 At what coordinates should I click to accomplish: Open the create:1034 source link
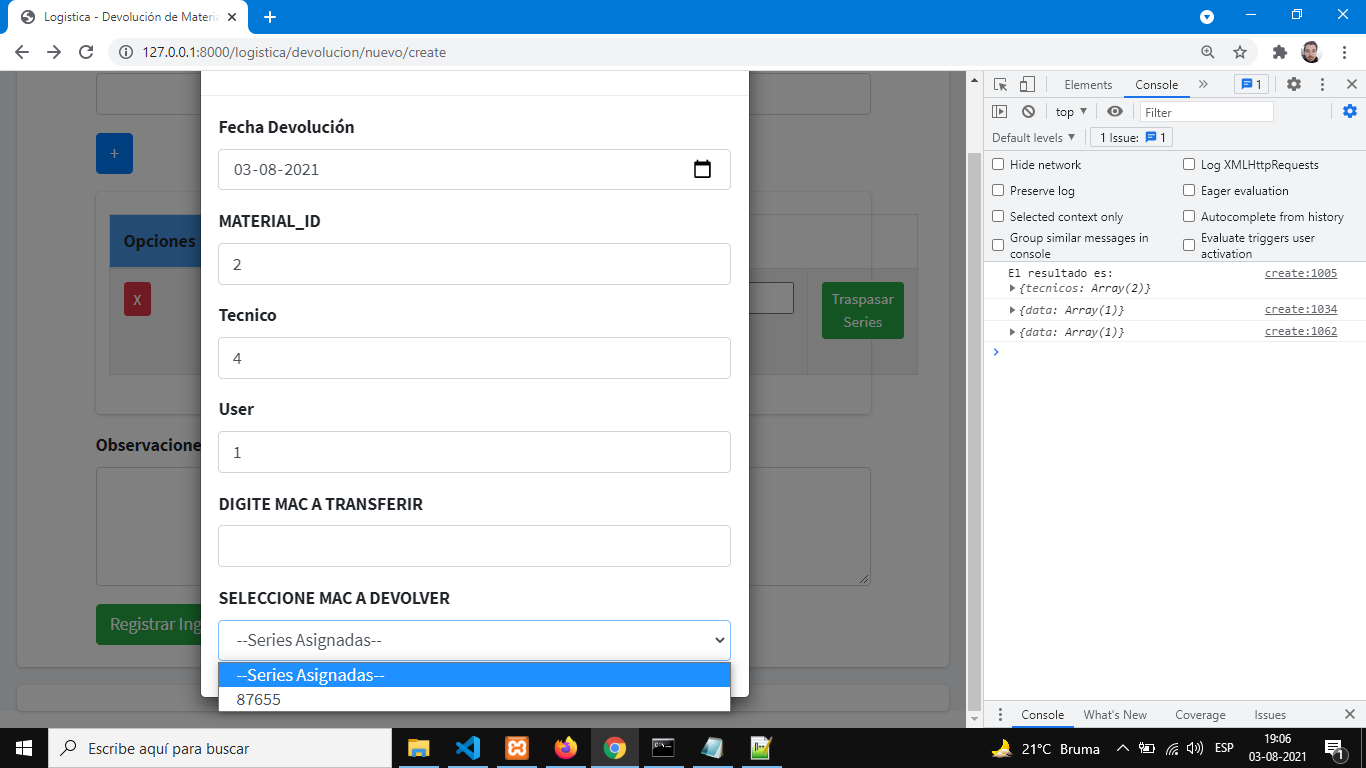1300,309
